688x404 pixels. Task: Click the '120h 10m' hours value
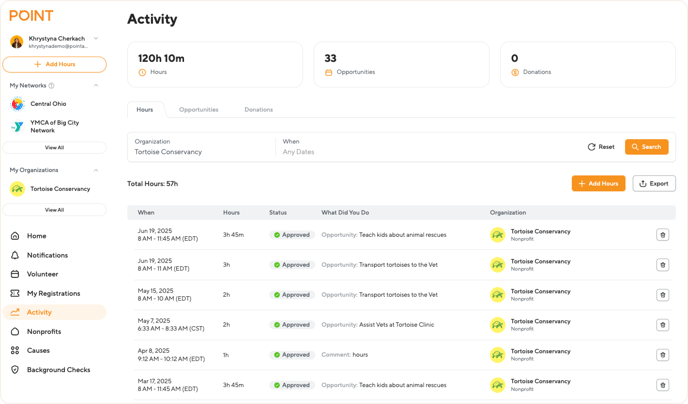(161, 58)
